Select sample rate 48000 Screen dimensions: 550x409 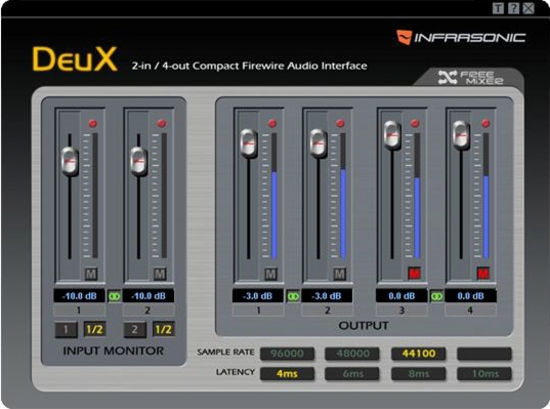point(352,354)
